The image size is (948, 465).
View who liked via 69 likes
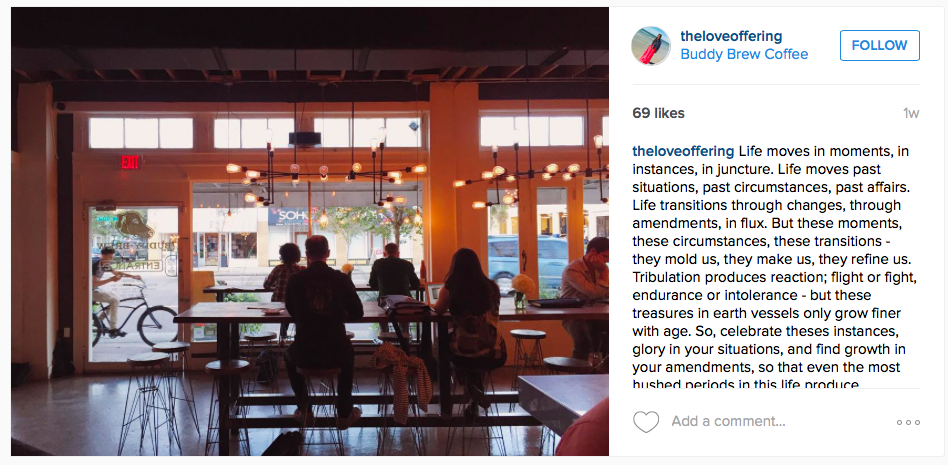point(658,113)
